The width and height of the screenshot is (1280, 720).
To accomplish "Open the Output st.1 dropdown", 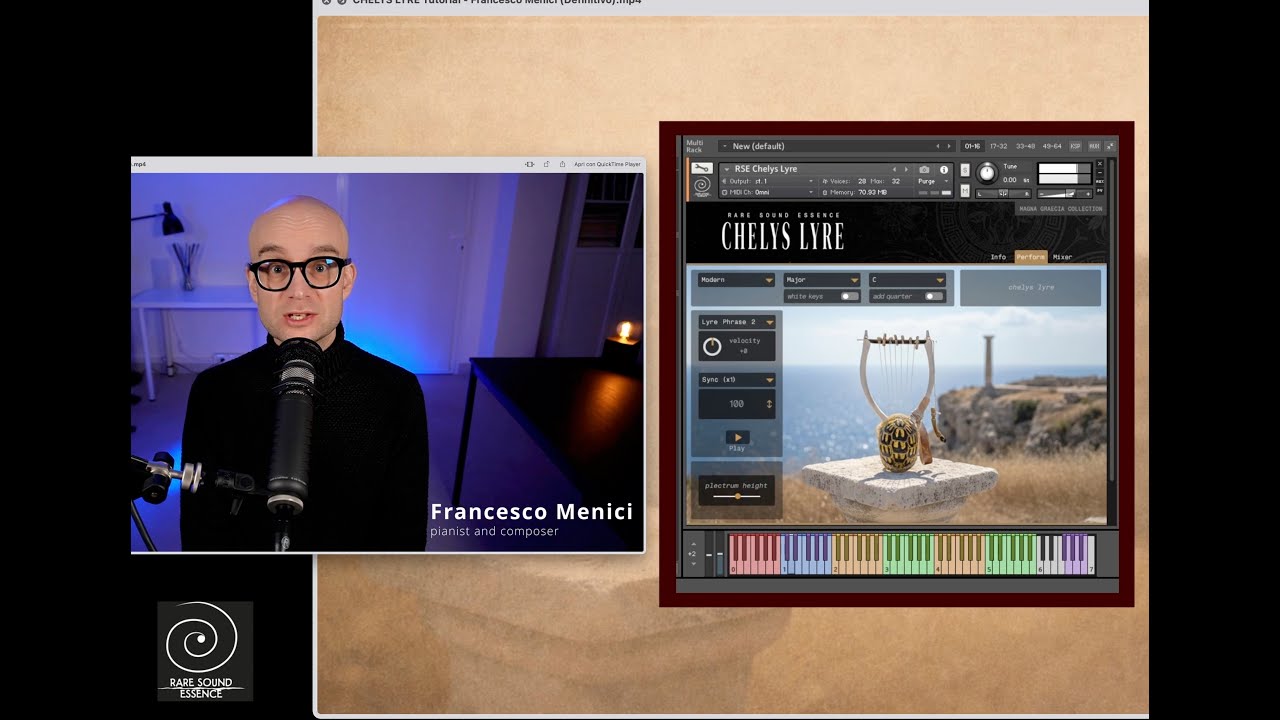I will tap(768, 181).
